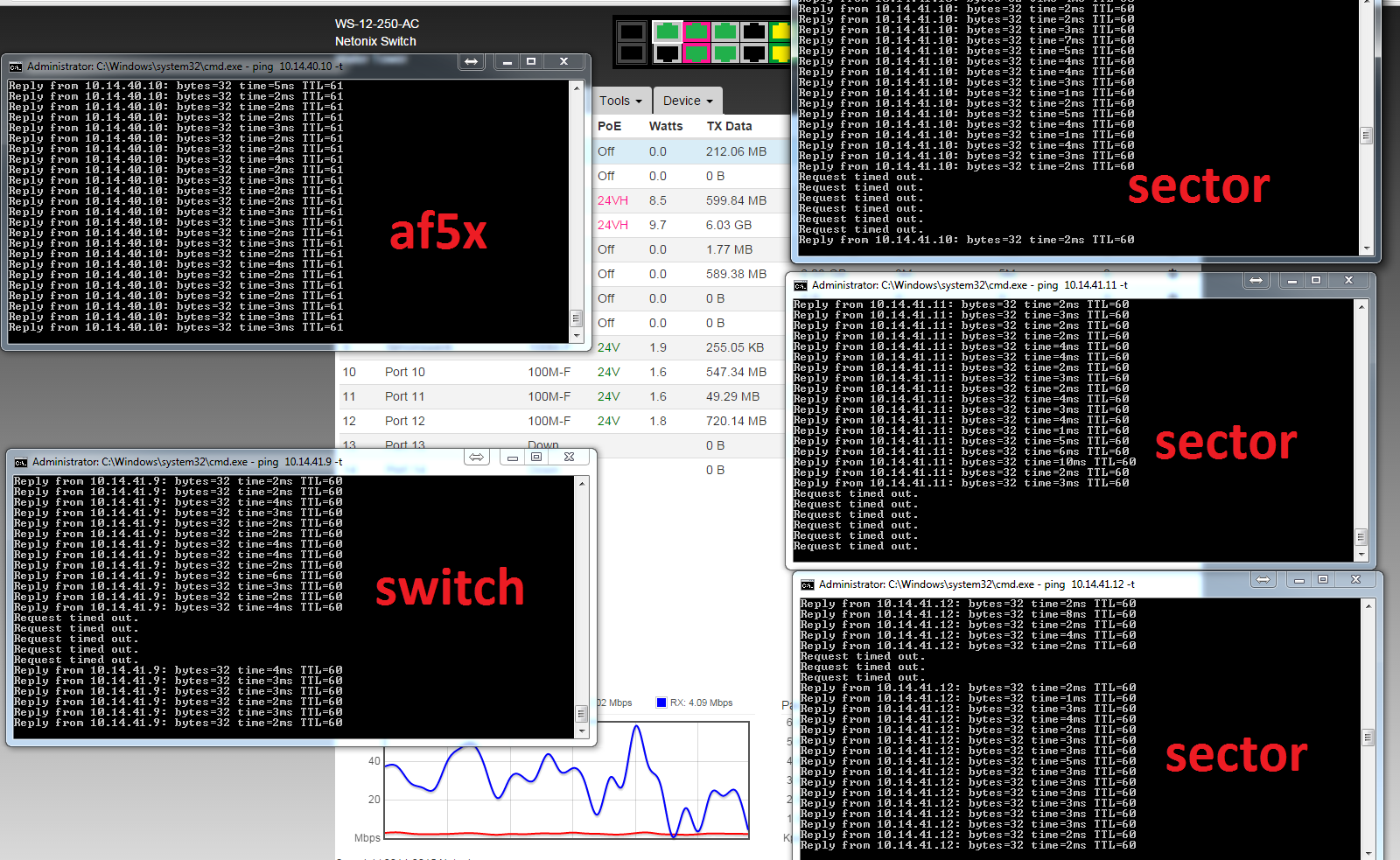Viewport: 1400px width, 860px height.
Task: Click the 100M-F link speed for Port 10
Action: [x=549, y=372]
